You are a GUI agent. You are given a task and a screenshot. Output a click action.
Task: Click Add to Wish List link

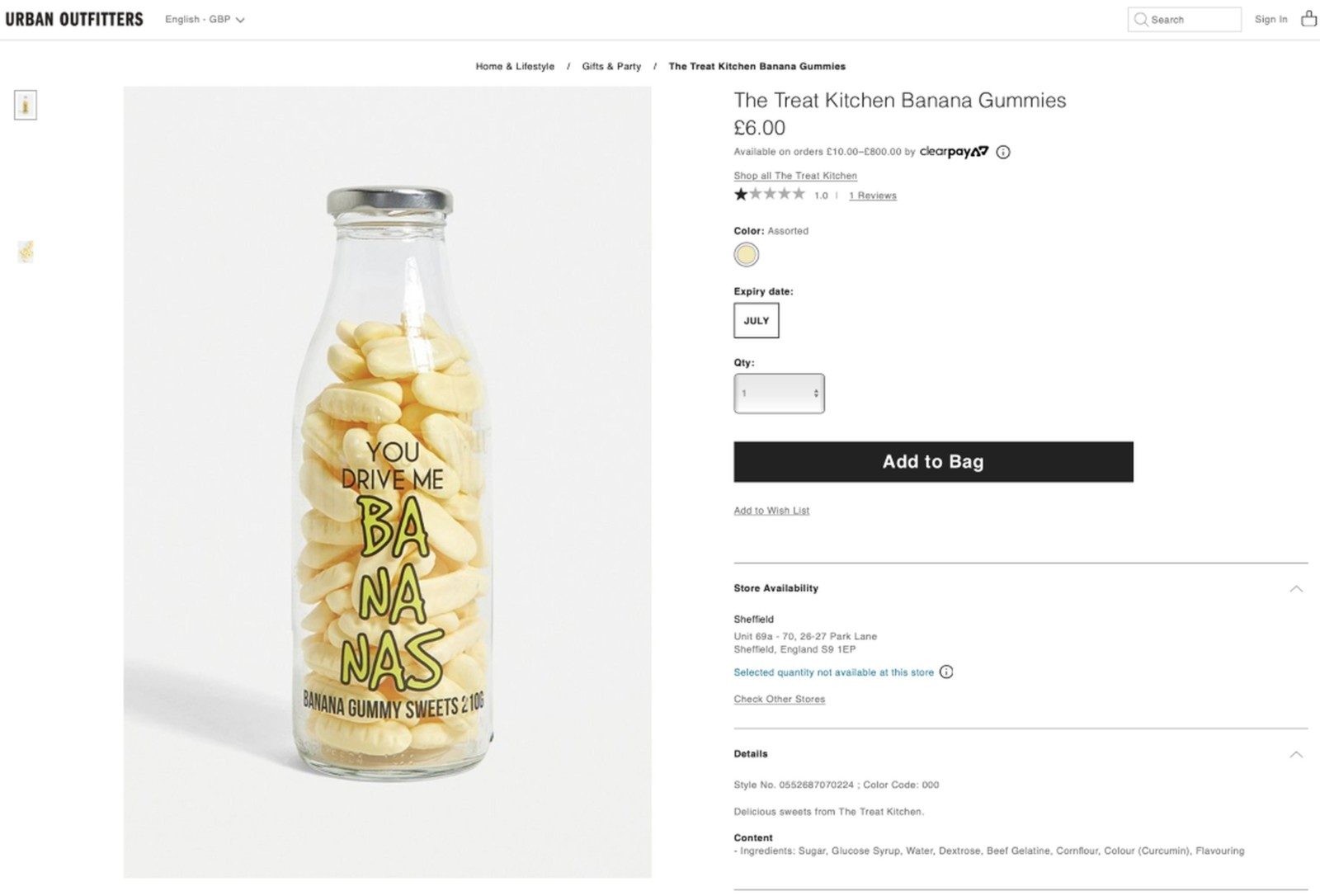pyautogui.click(x=771, y=511)
